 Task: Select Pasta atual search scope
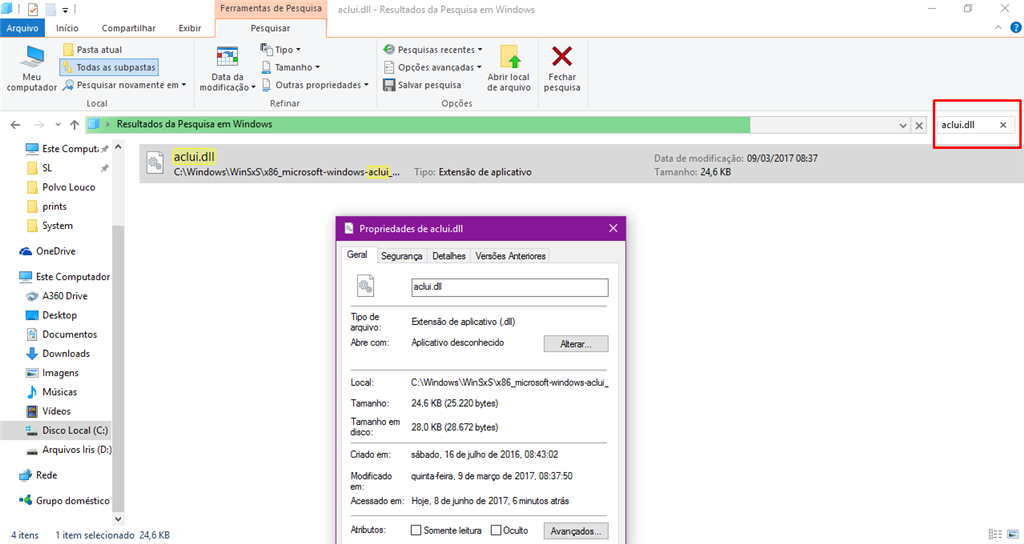click(92, 50)
